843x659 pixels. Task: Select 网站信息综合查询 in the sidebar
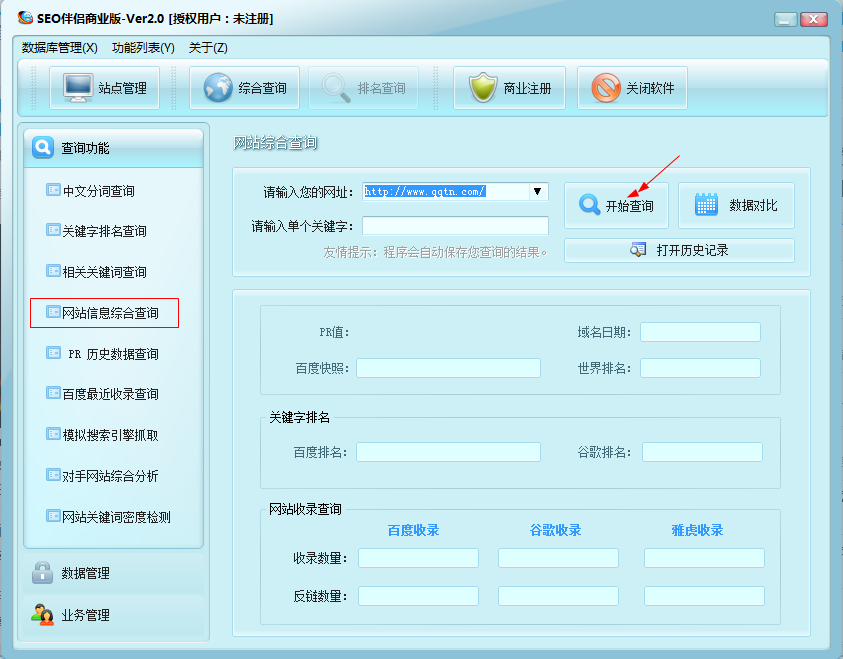click(110, 313)
